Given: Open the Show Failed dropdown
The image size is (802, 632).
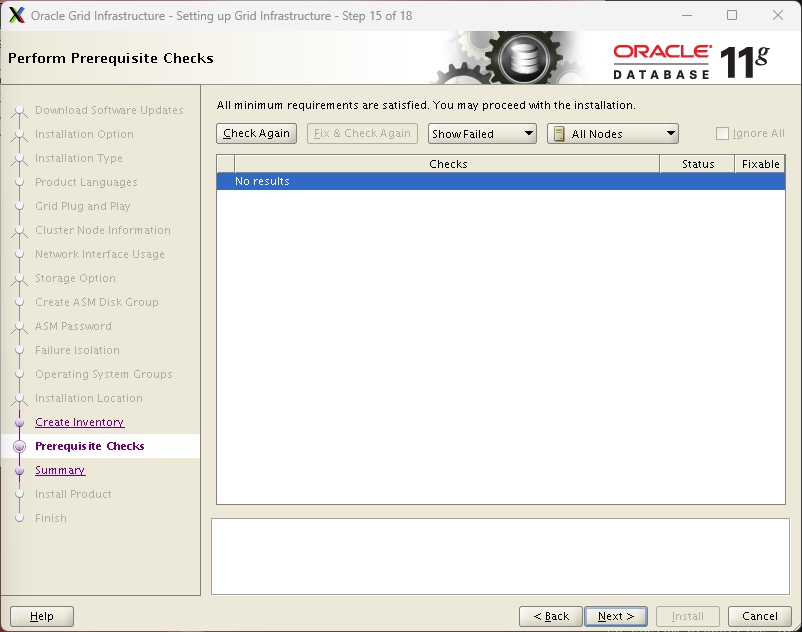Looking at the screenshot, I should [x=482, y=134].
